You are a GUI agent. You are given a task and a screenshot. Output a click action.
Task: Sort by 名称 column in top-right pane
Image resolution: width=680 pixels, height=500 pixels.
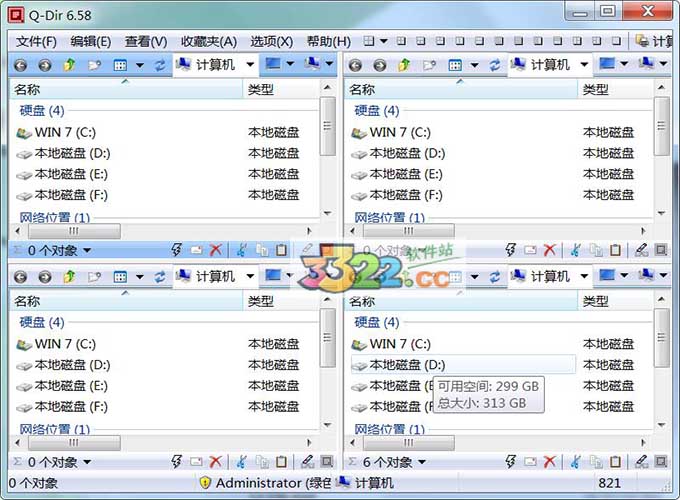click(x=461, y=90)
